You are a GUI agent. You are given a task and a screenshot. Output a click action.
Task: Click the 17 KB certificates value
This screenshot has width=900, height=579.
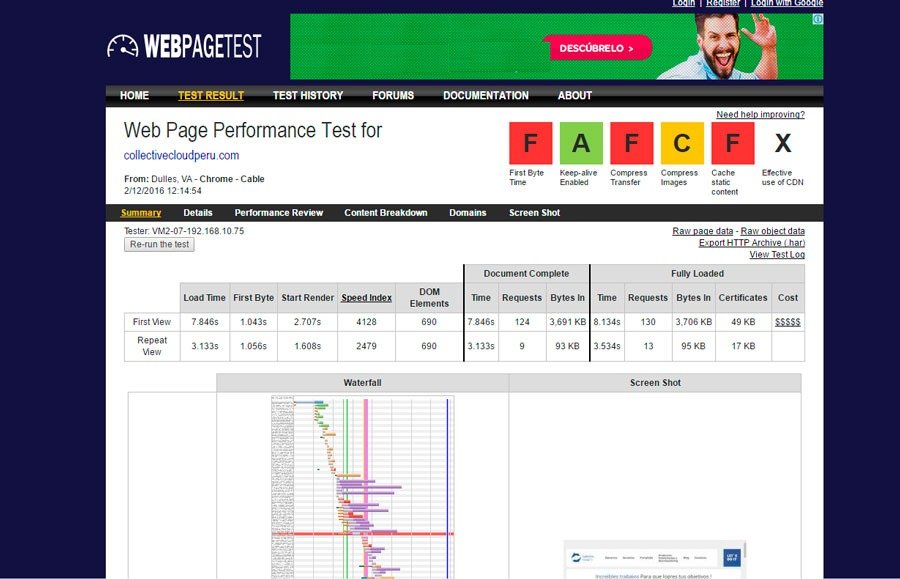743,346
